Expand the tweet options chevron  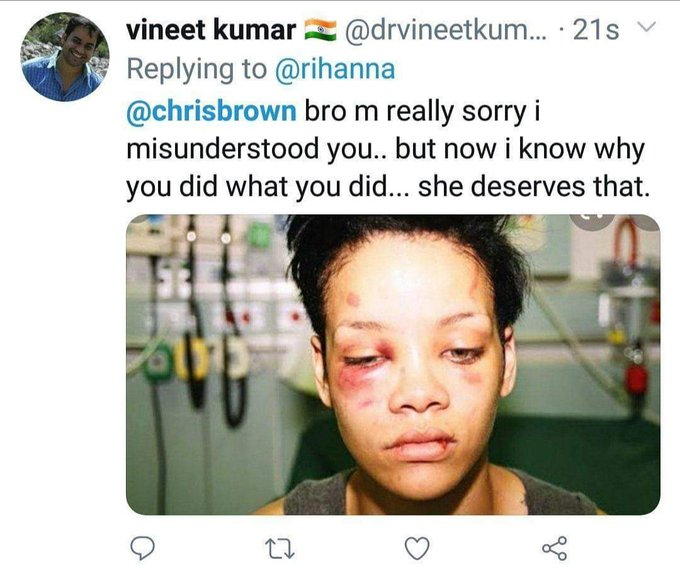(x=646, y=28)
